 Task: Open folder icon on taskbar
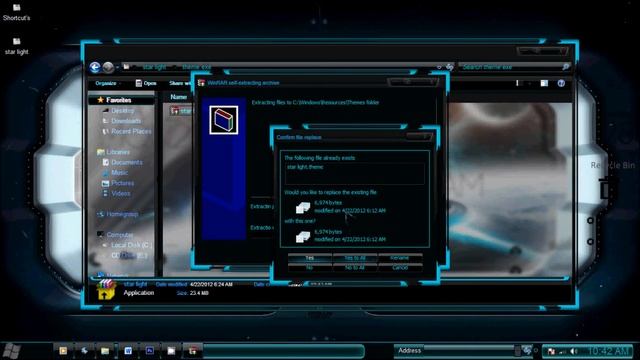pyautogui.click(x=105, y=351)
